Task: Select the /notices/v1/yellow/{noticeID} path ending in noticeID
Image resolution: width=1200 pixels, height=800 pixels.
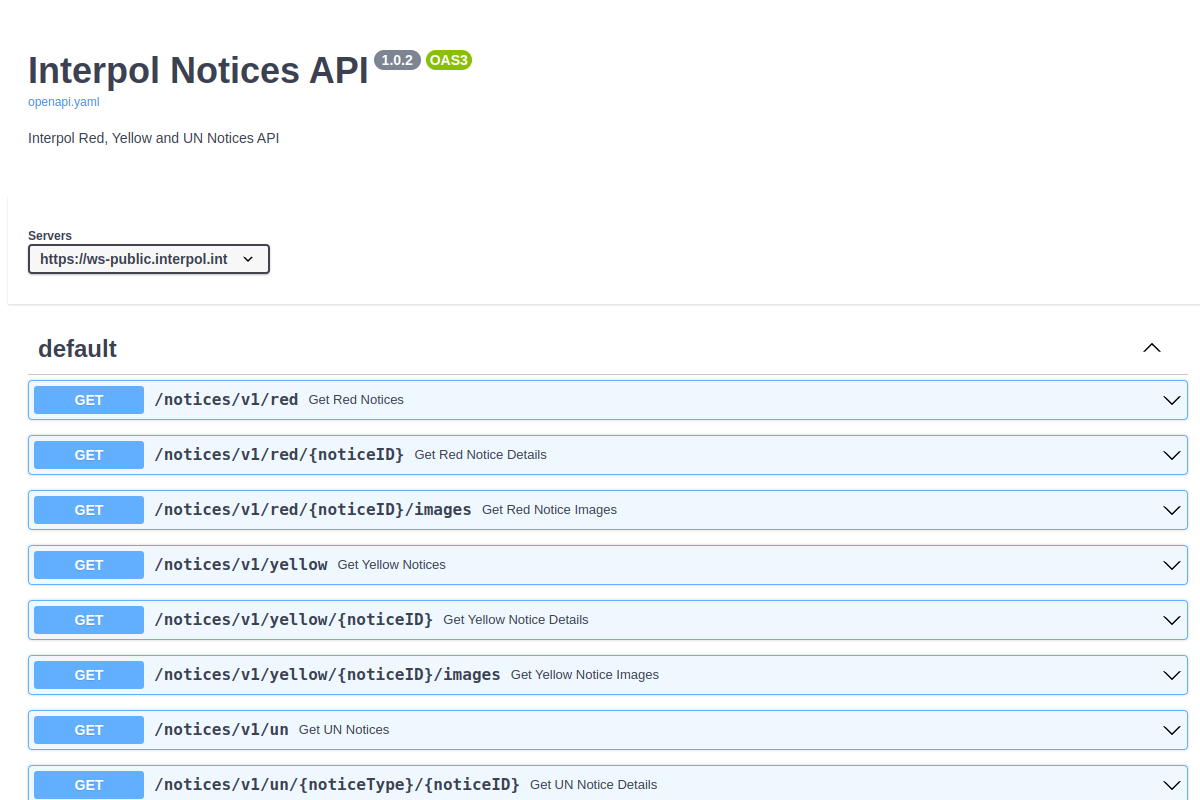Action: tap(294, 620)
